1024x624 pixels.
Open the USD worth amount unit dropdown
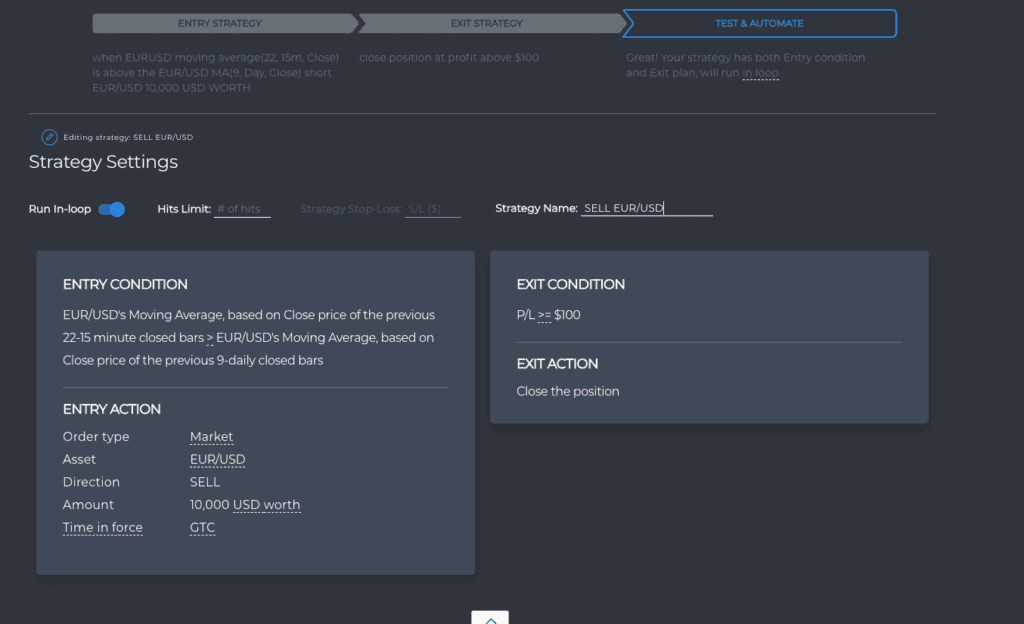[x=266, y=505]
